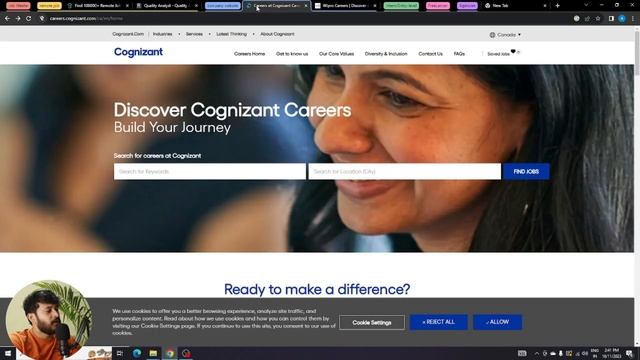Click the Cognizant.Com top link
The width and height of the screenshot is (640, 360).
[128, 34]
